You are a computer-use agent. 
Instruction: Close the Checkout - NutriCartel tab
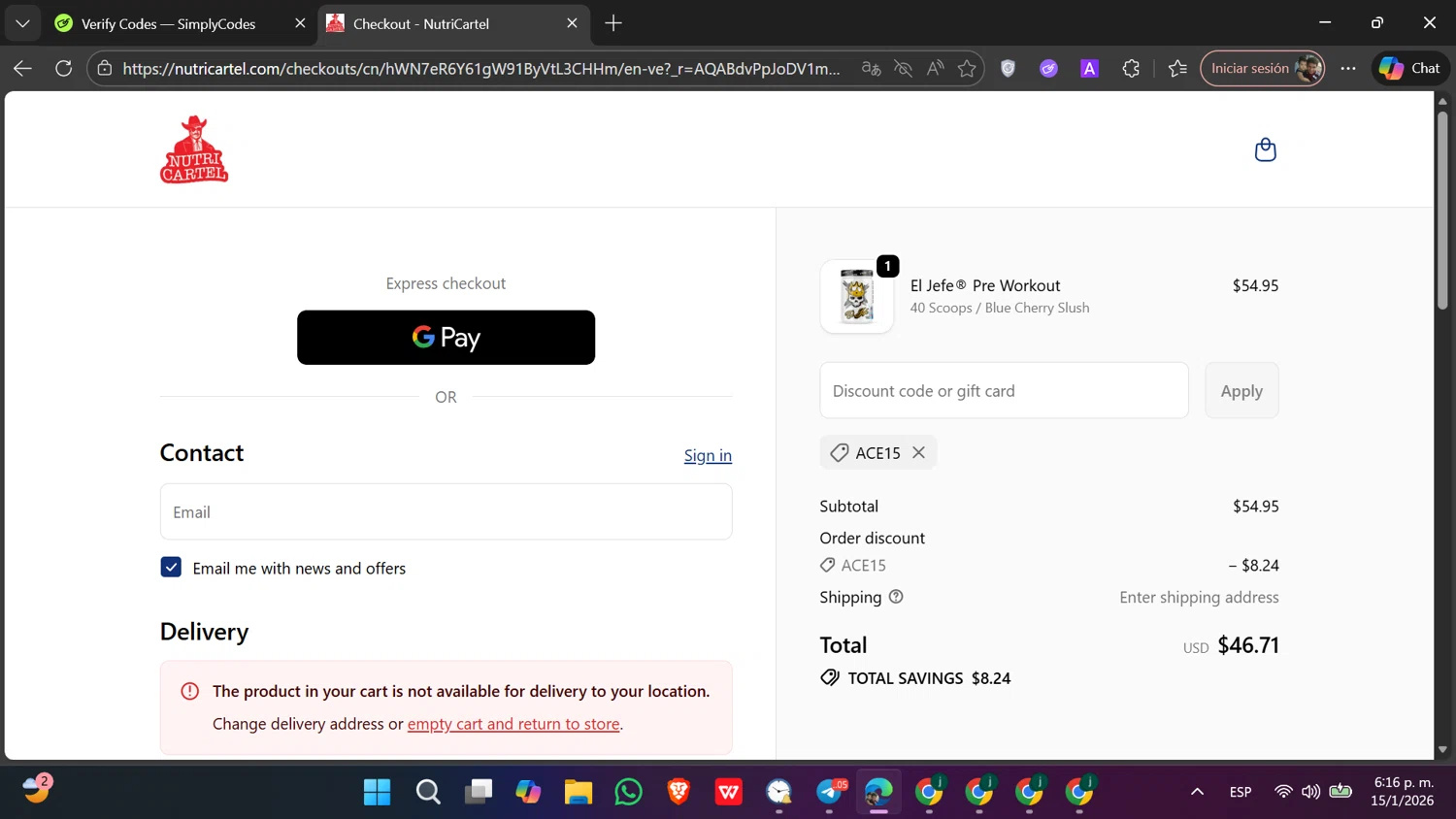point(572,23)
